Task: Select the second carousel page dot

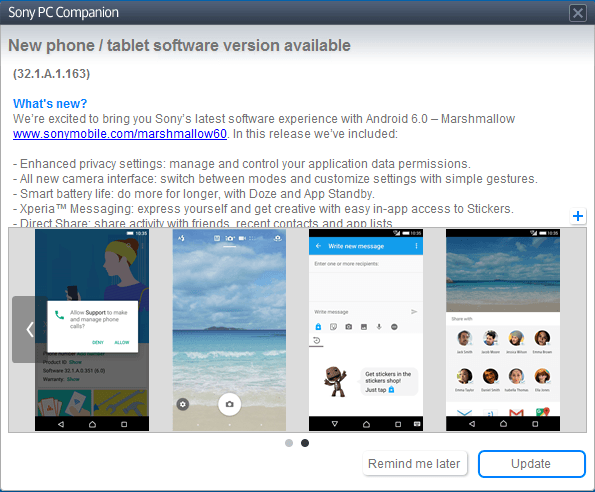Action: click(x=305, y=443)
